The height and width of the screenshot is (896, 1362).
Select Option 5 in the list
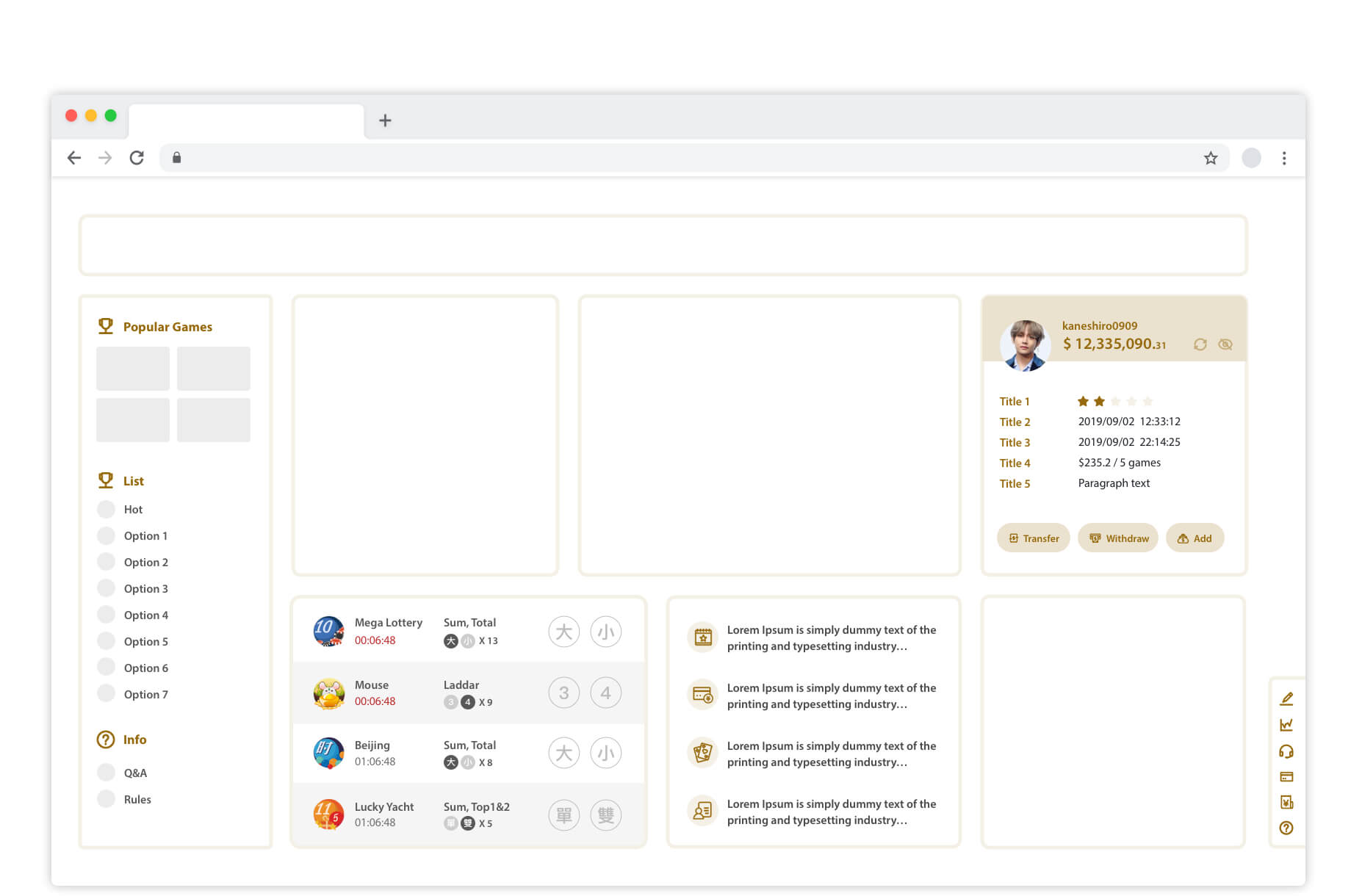[x=132, y=641]
